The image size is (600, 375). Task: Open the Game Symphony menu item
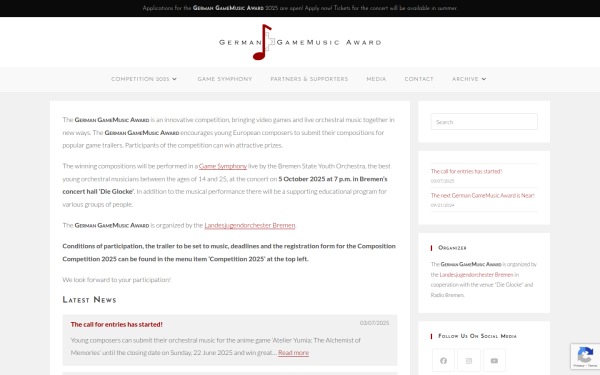click(x=225, y=79)
